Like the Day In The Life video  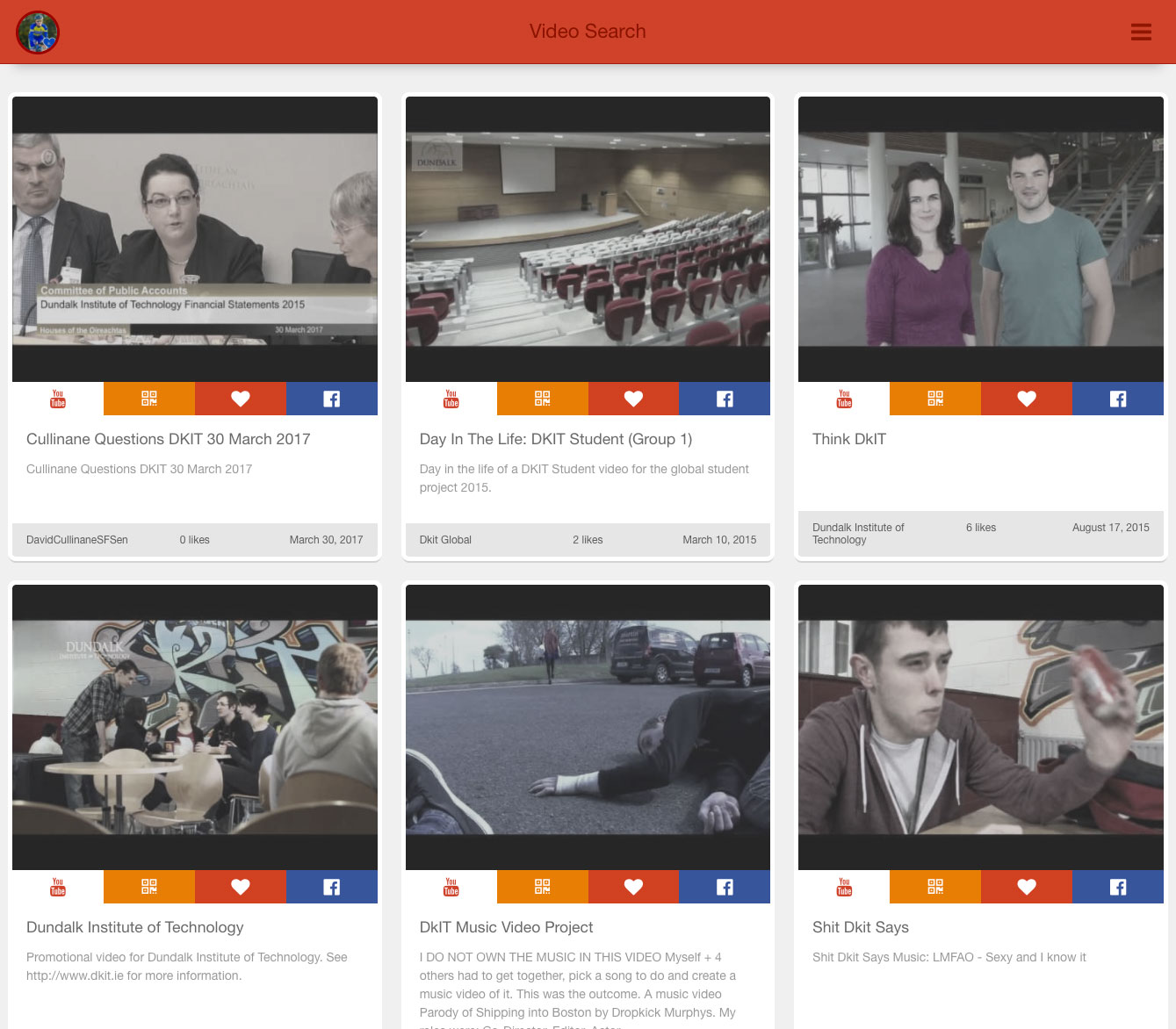pos(634,399)
